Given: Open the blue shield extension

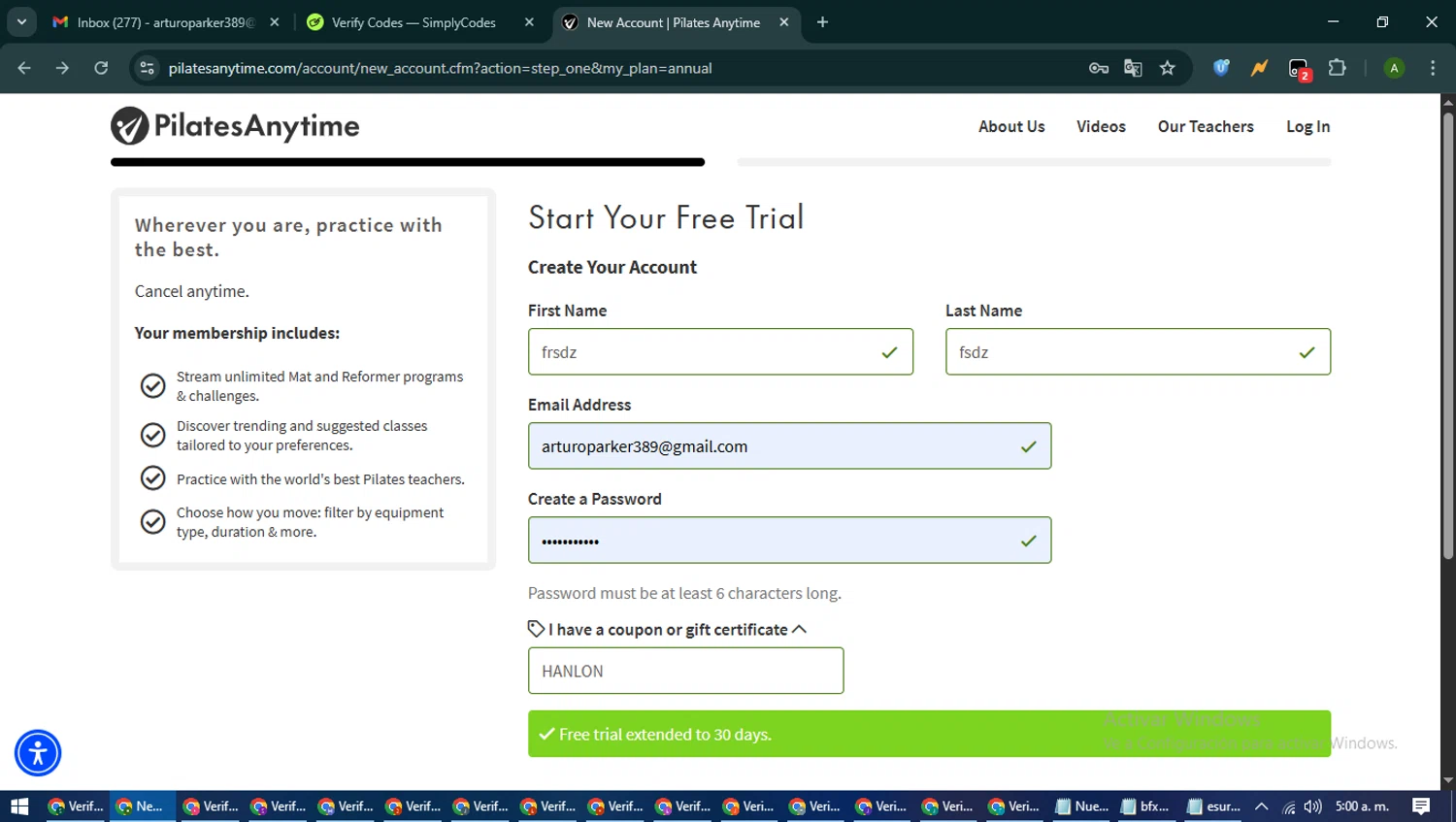Looking at the screenshot, I should [1221, 68].
